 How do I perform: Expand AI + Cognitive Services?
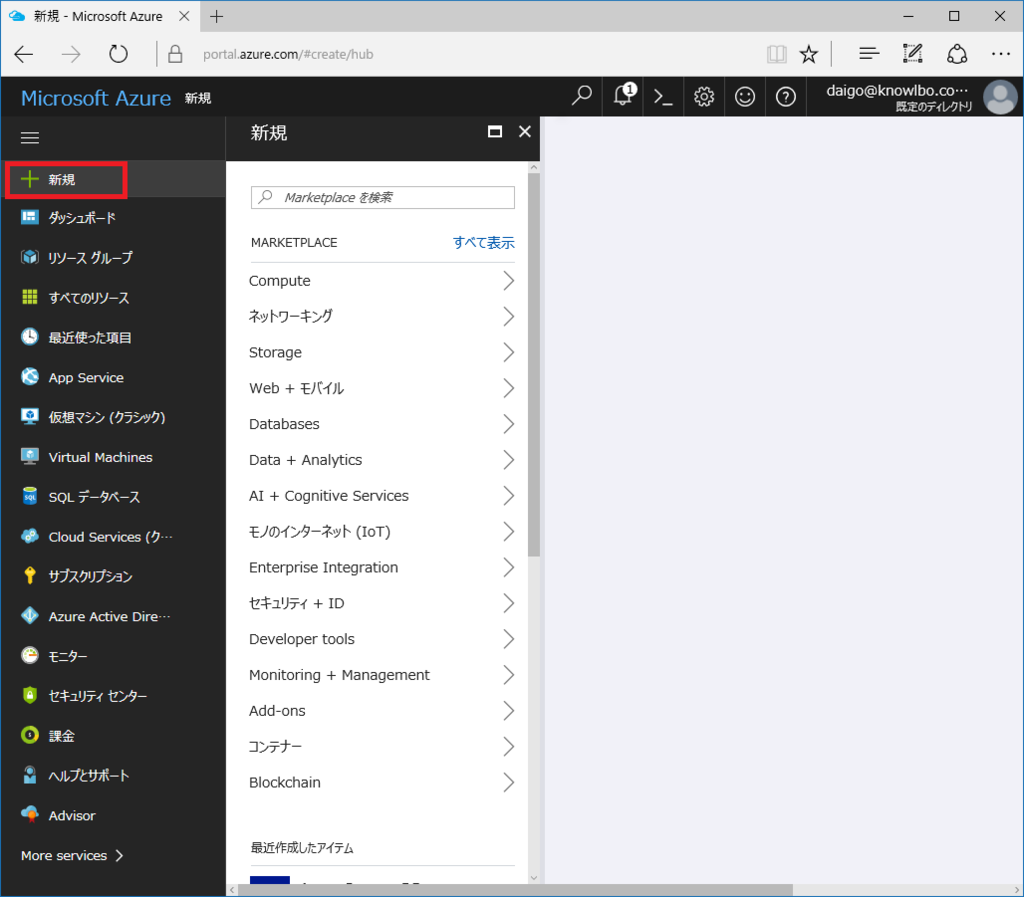(x=381, y=496)
